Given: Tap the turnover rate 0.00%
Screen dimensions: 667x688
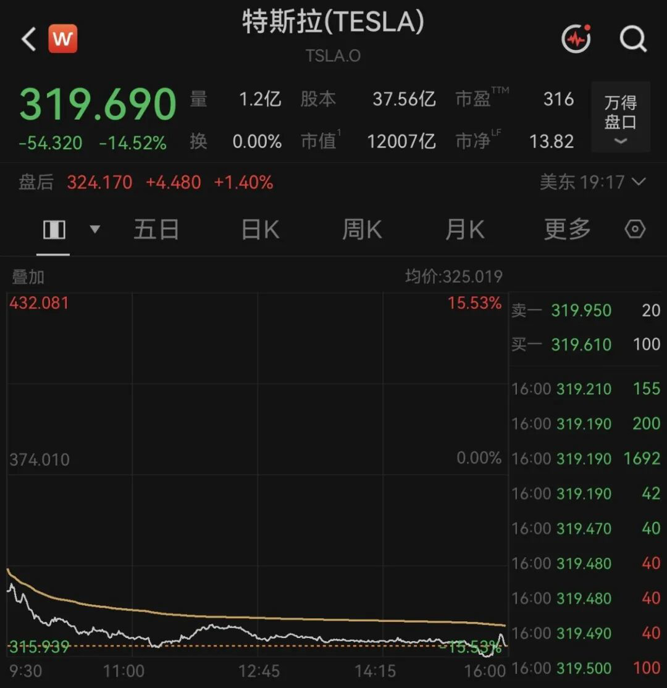Looking at the screenshot, I should click(x=257, y=142).
